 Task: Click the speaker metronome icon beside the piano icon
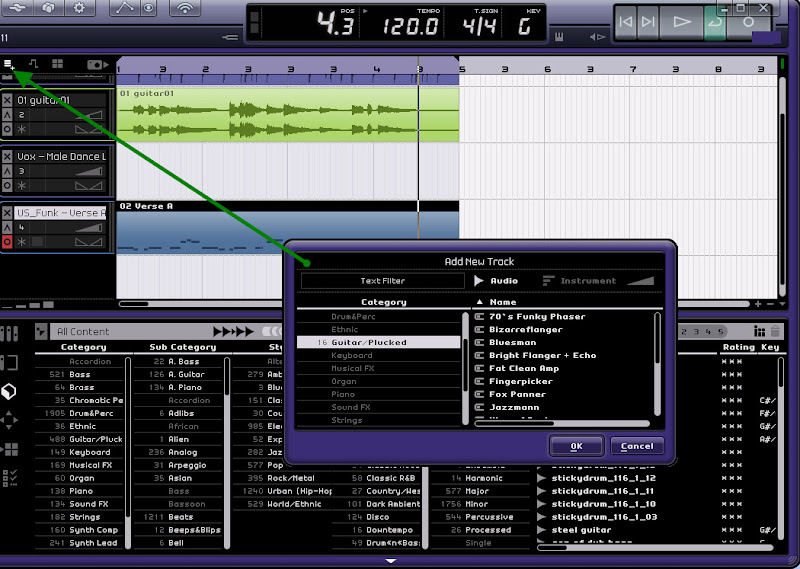[x=597, y=37]
